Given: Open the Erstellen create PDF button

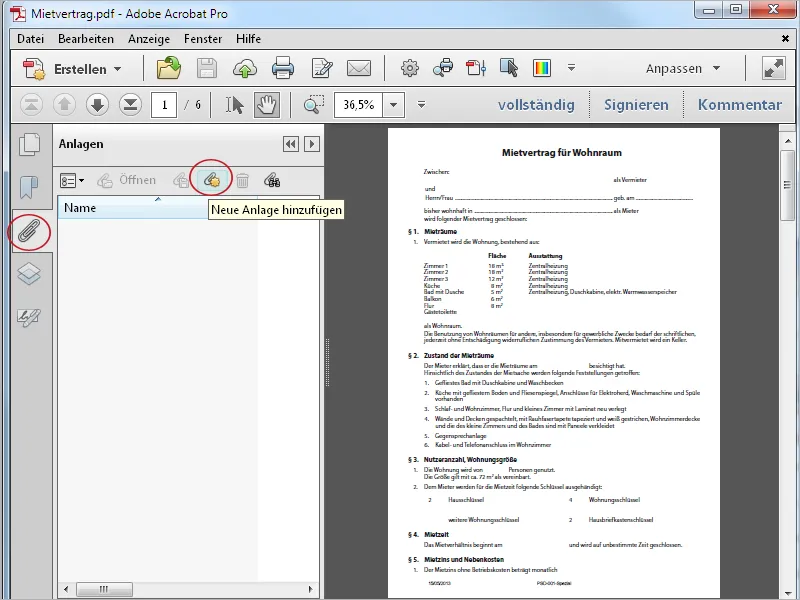Looking at the screenshot, I should 64,69.
